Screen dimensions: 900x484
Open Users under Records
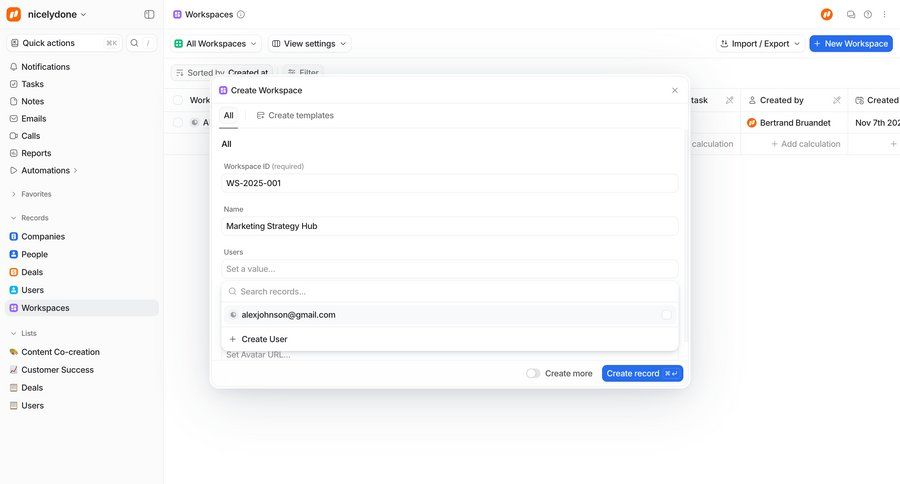32,289
